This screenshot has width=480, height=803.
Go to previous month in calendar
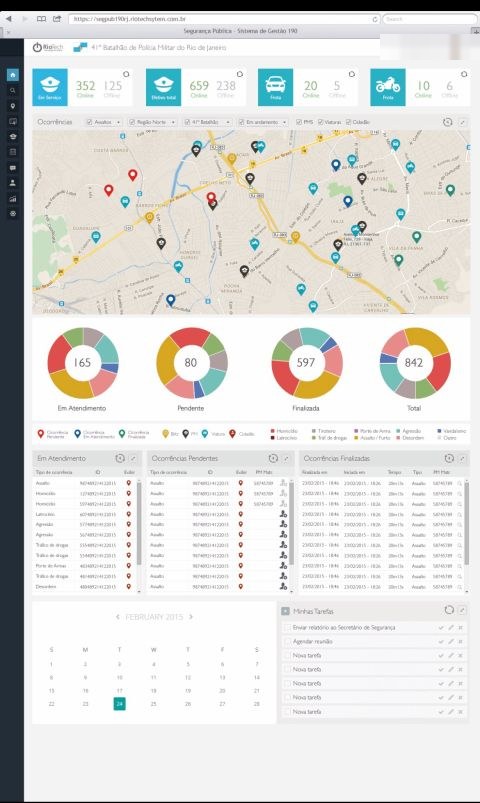tap(117, 617)
